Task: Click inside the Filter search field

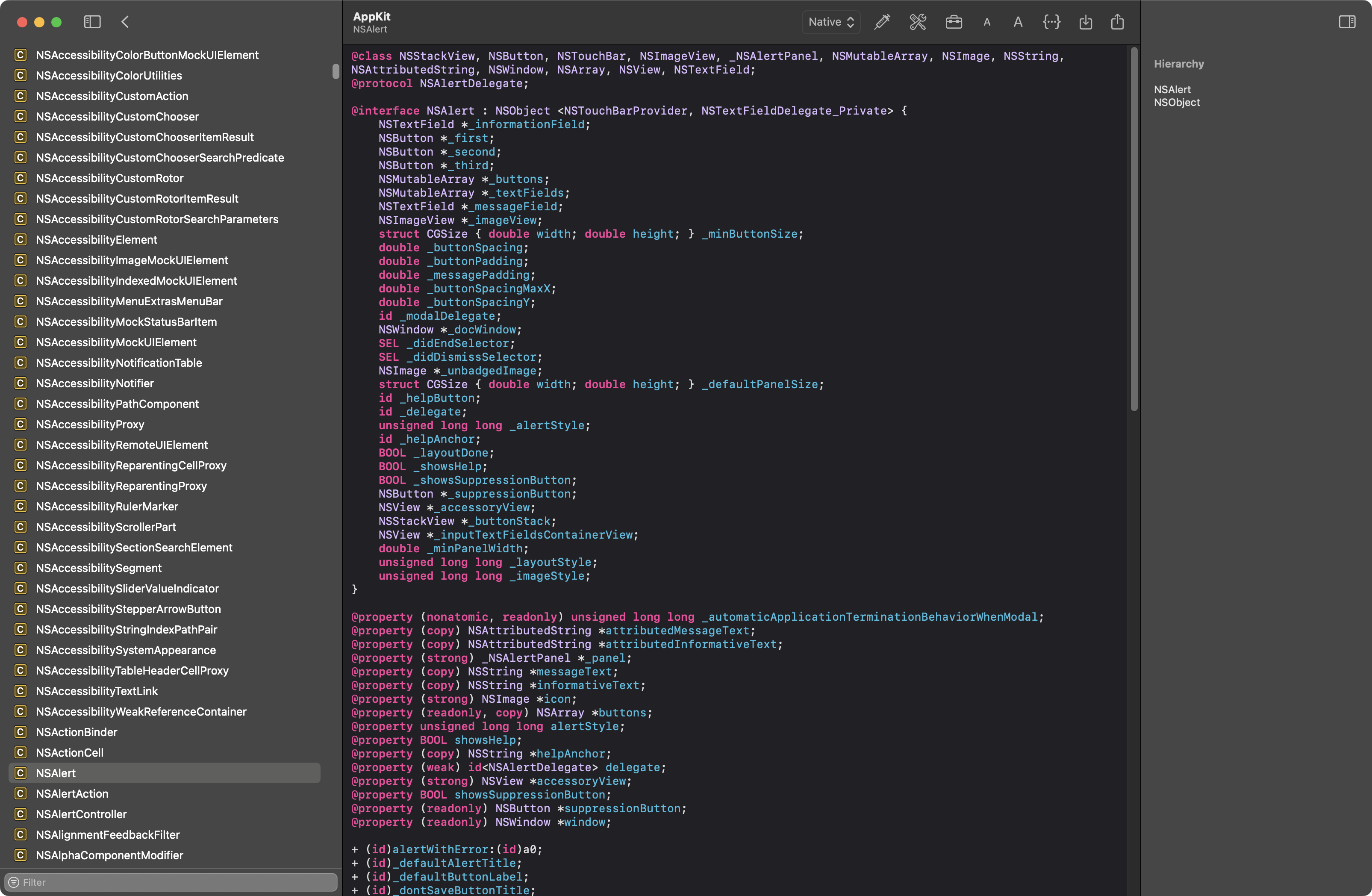Action: coord(171,881)
